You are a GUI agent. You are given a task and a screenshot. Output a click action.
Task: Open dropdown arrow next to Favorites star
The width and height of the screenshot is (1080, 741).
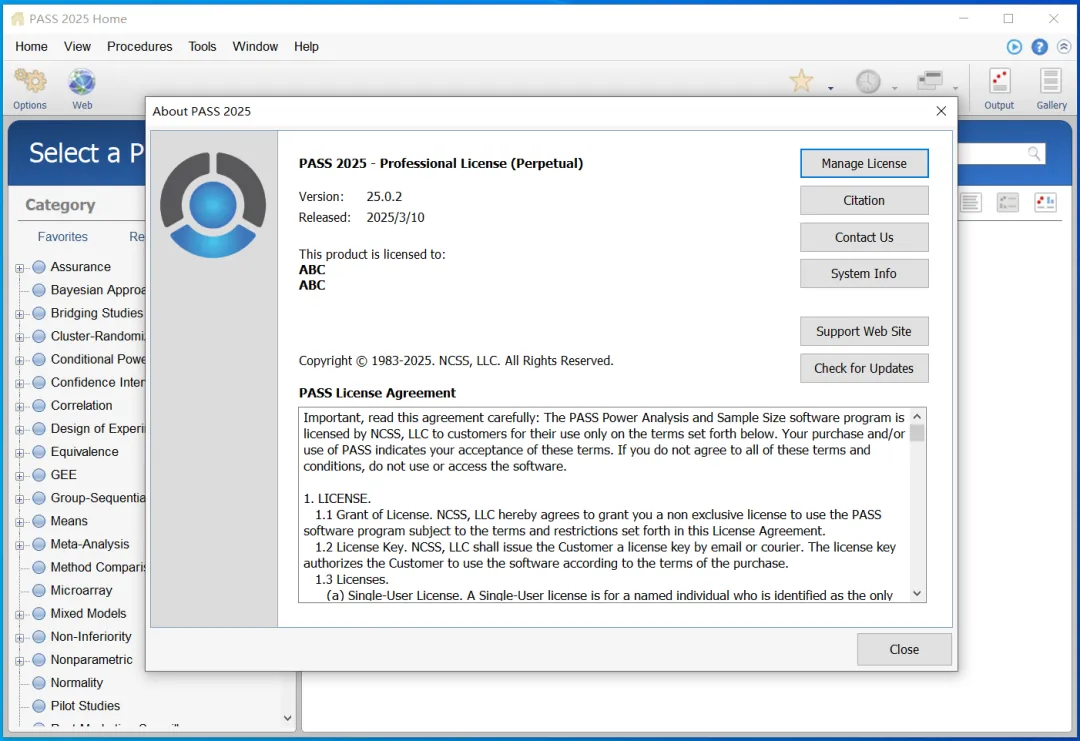(831, 88)
